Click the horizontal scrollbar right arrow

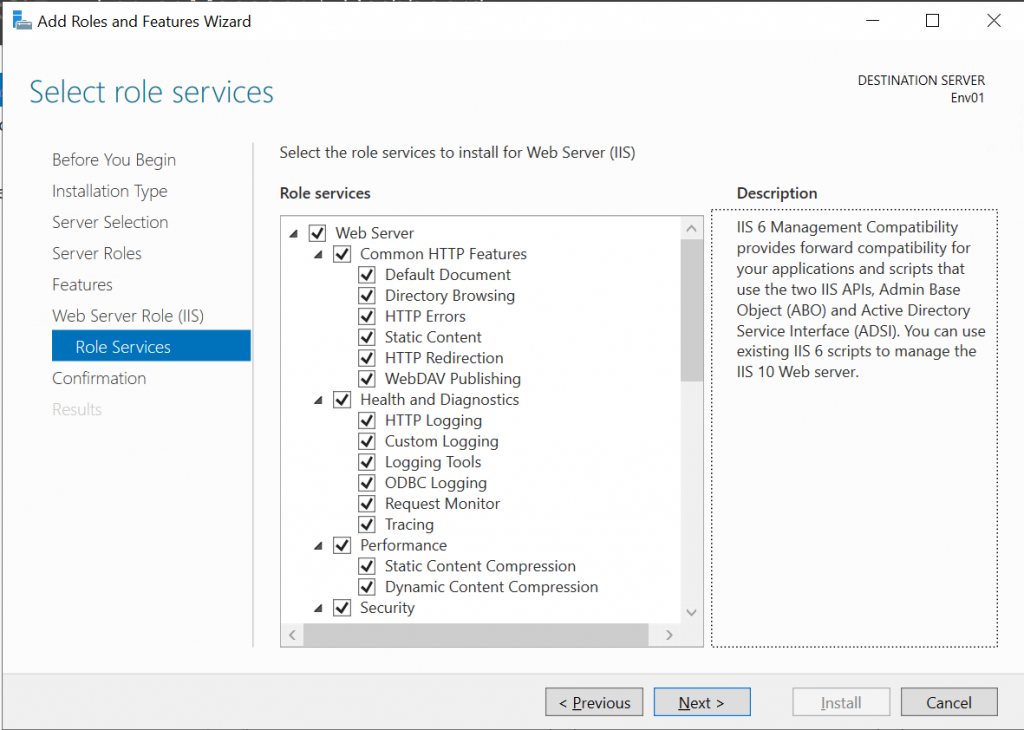click(669, 635)
